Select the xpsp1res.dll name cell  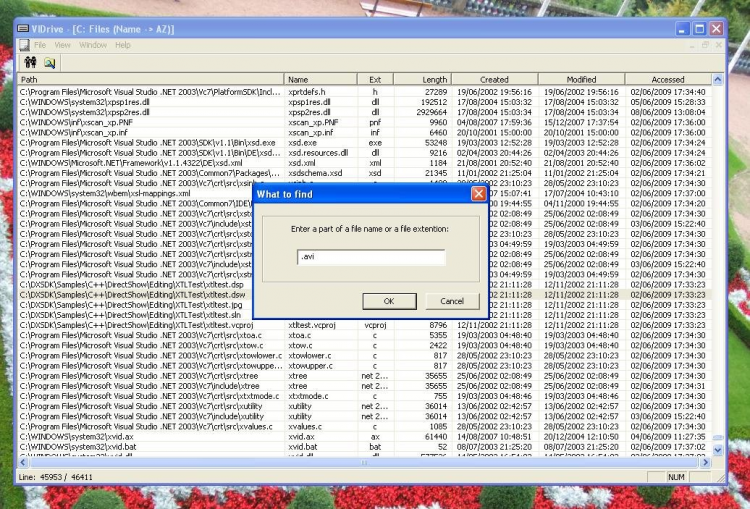309,102
